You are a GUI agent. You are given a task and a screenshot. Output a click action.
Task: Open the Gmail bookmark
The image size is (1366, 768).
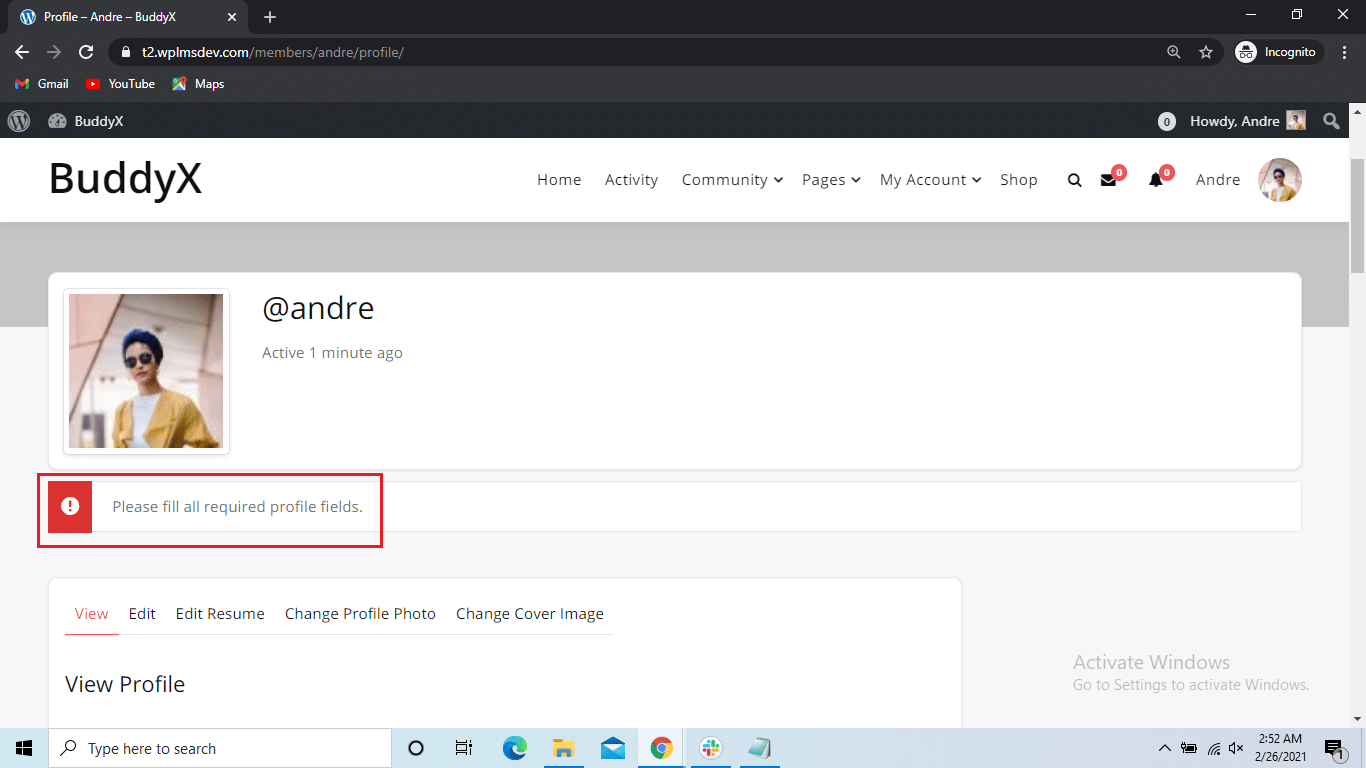pos(41,84)
